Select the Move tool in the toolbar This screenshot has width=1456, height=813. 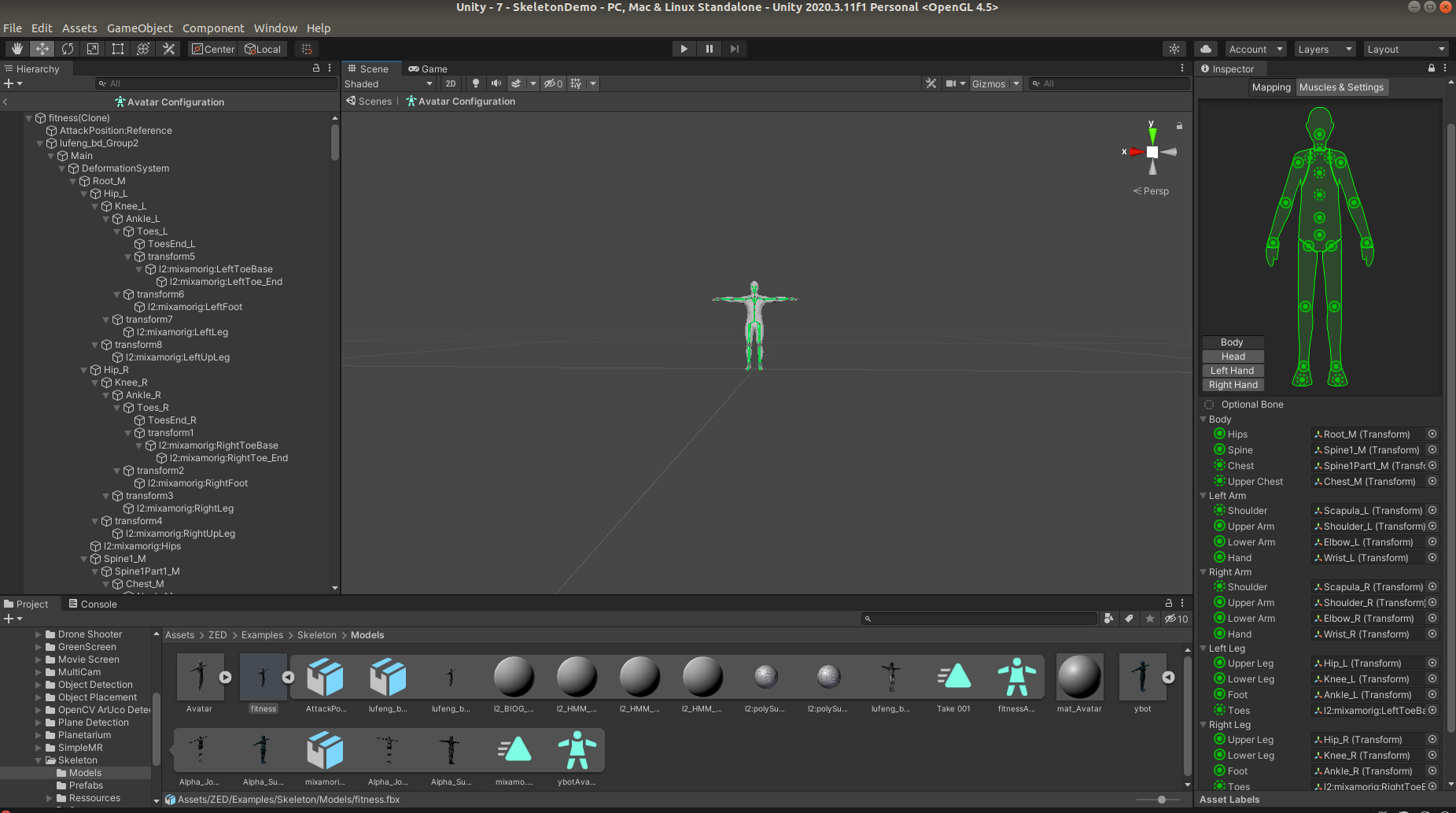42,48
